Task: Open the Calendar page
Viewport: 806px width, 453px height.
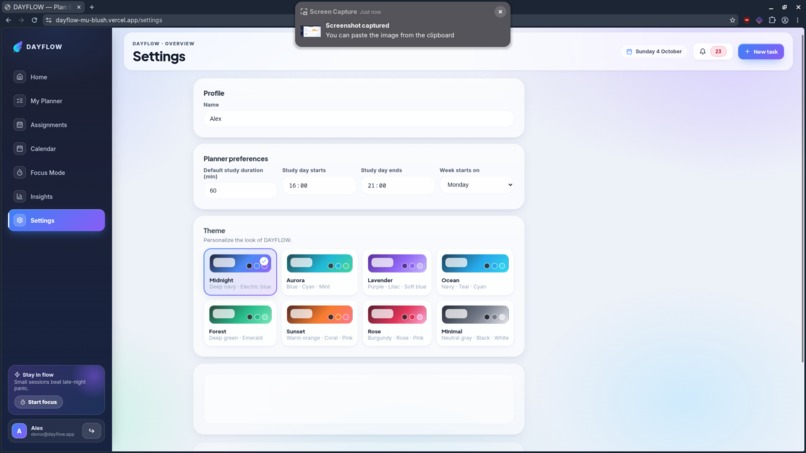Action: click(x=56, y=149)
